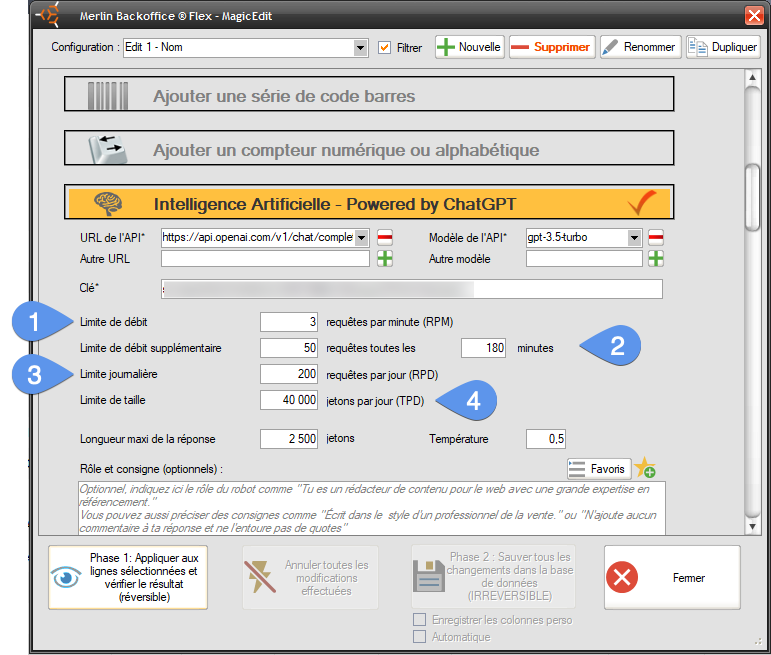771x655 pixels.
Task: Click the documents icon on Dupliquer
Action: [697, 47]
